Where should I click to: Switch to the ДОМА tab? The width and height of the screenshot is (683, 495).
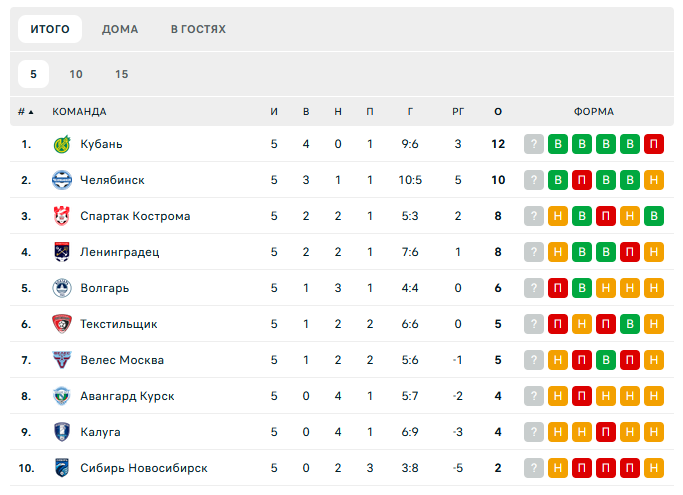[120, 29]
